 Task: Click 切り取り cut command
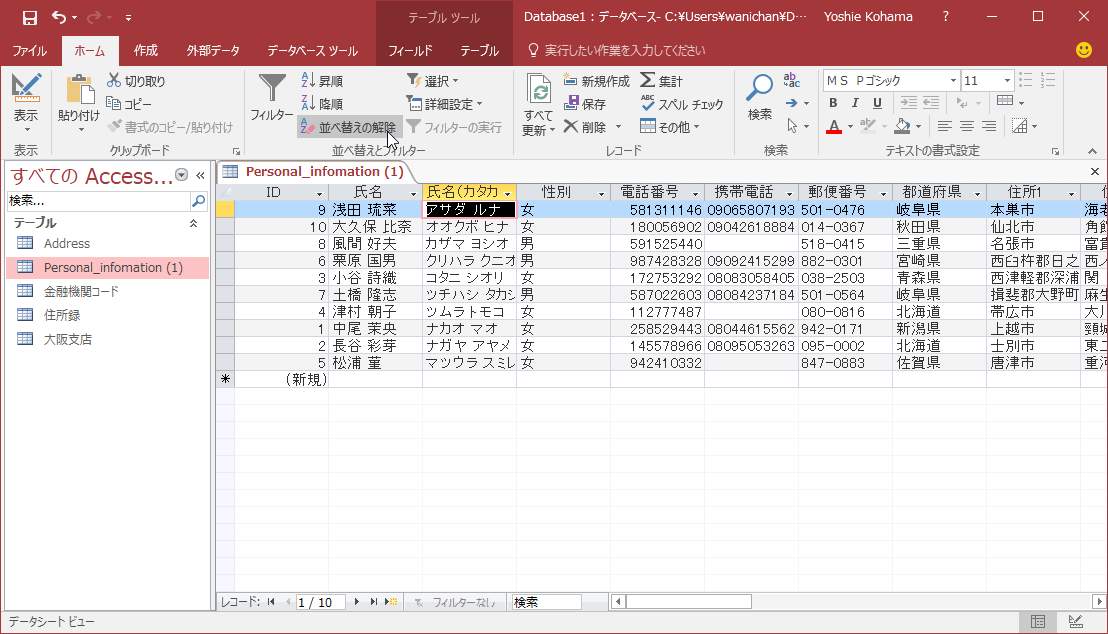pyautogui.click(x=136, y=81)
